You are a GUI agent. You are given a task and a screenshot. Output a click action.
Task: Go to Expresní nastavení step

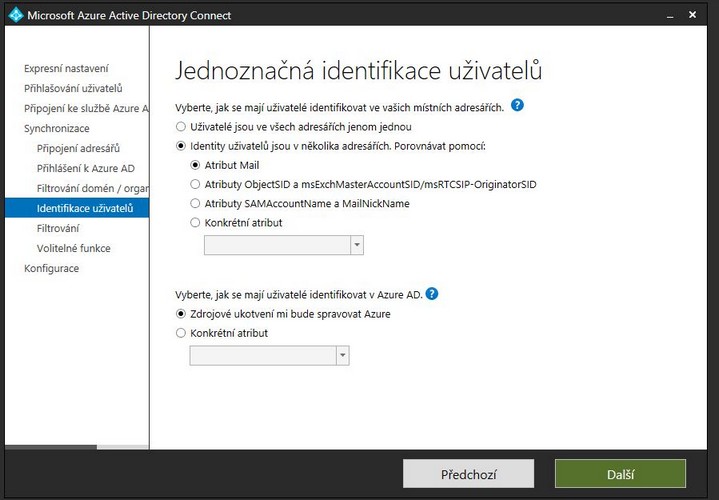pos(66,68)
